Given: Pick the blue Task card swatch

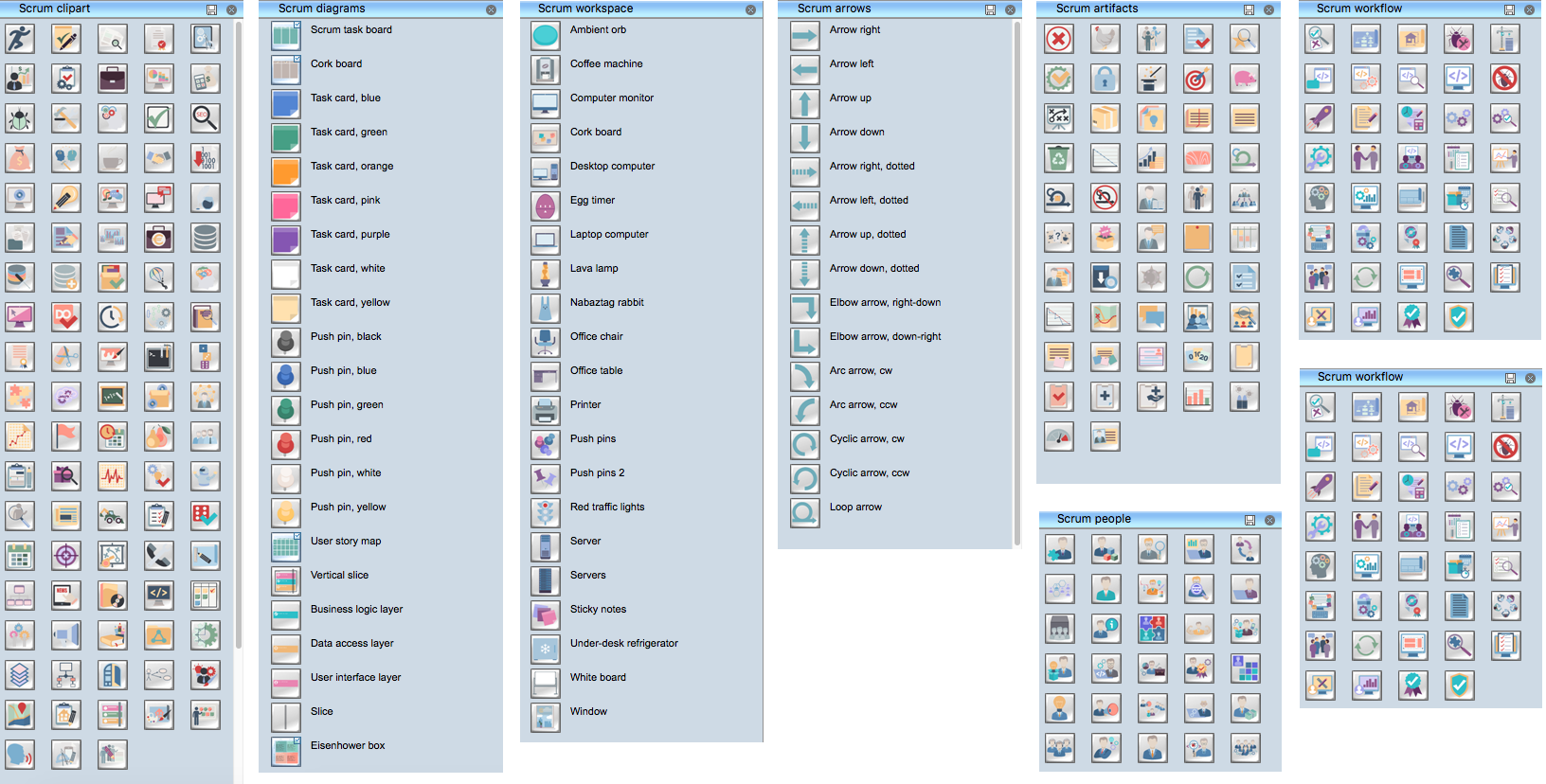Looking at the screenshot, I should click(x=286, y=104).
